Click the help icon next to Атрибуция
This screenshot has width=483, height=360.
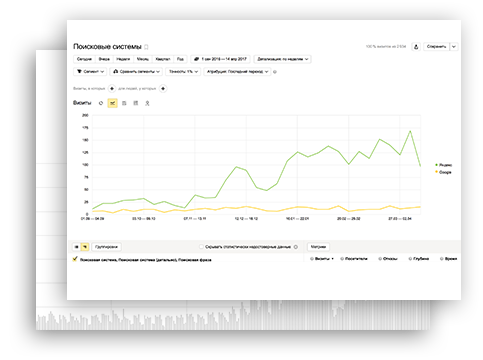[275, 72]
